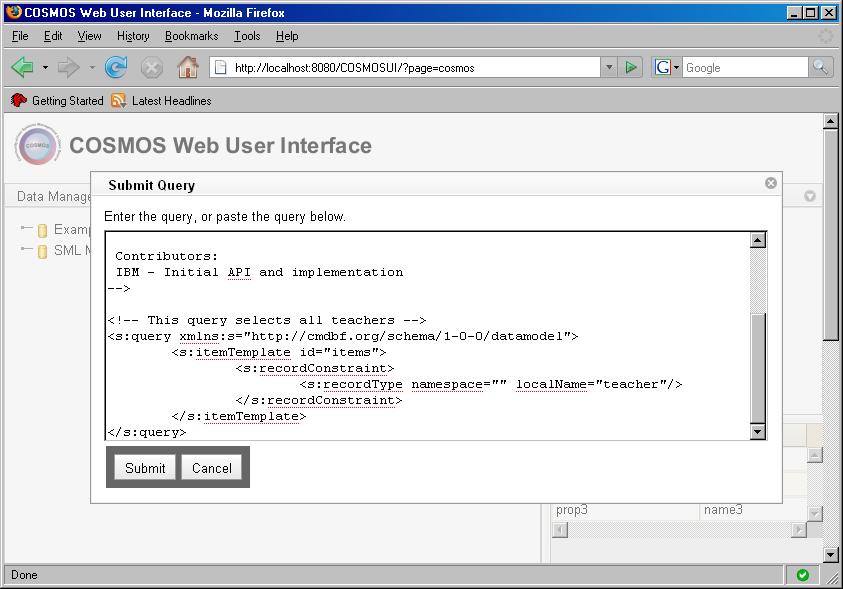Click the query textarea scrollbar thumb

click(x=758, y=369)
